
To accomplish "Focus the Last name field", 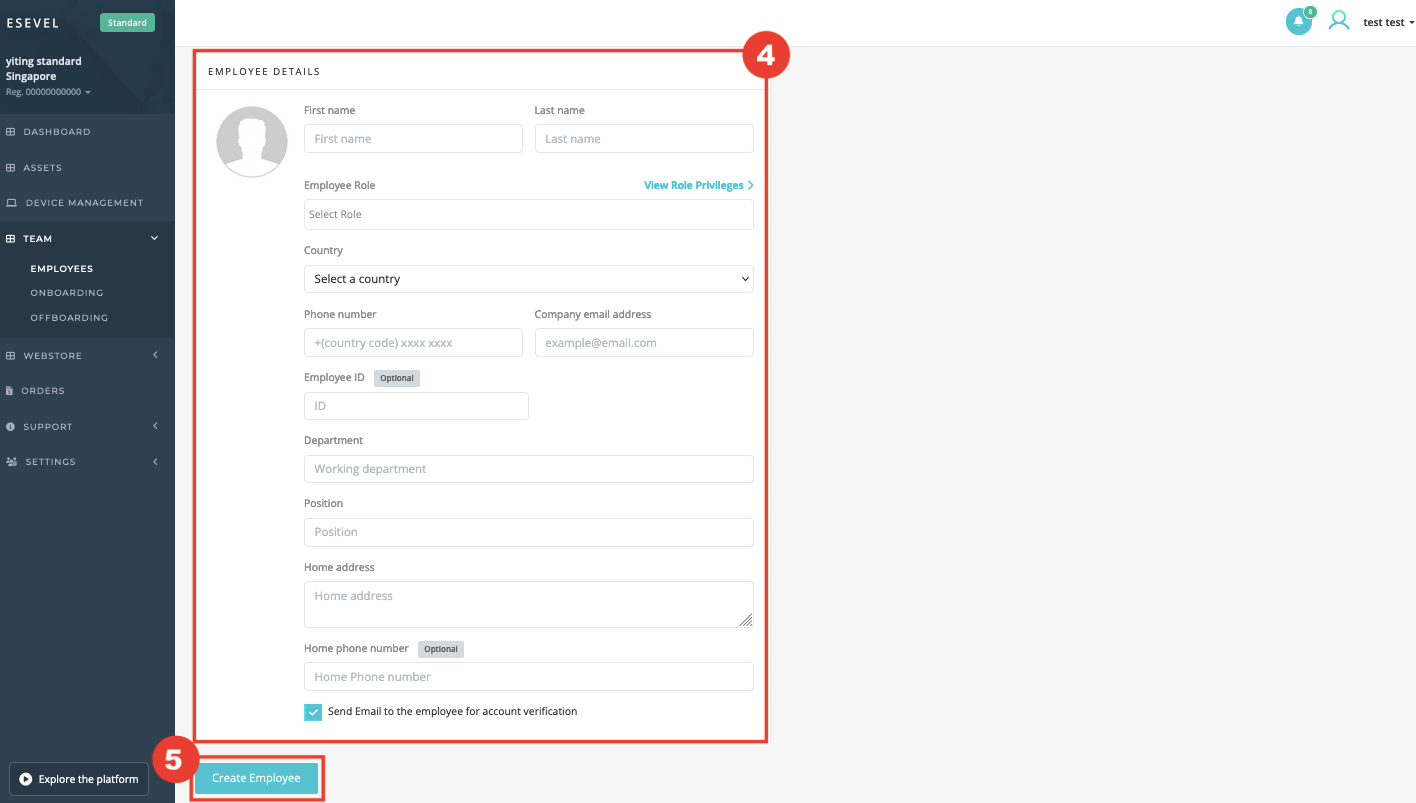I will click(x=644, y=139).
